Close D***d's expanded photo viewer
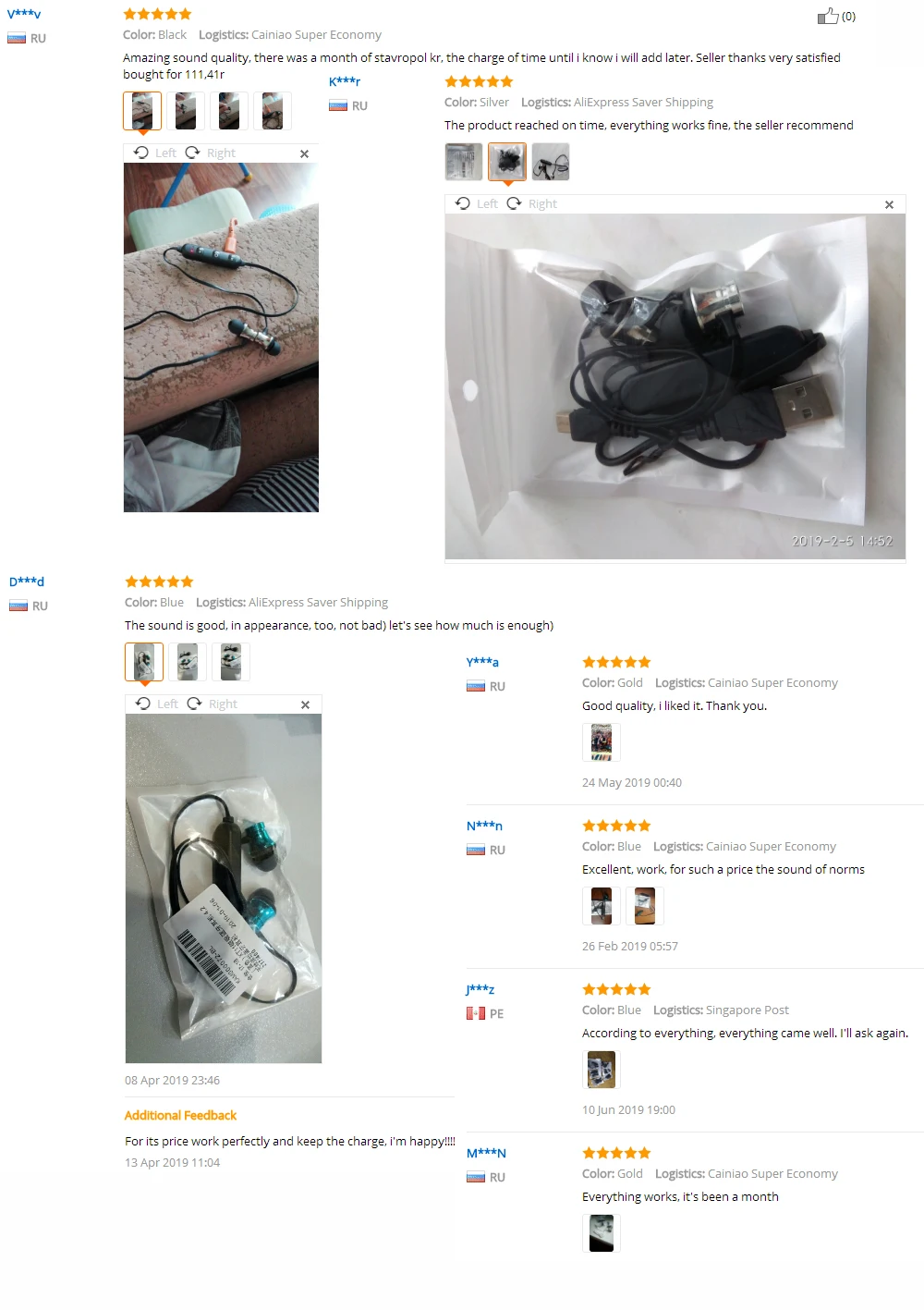This screenshot has height=1310, width=924. [x=305, y=704]
